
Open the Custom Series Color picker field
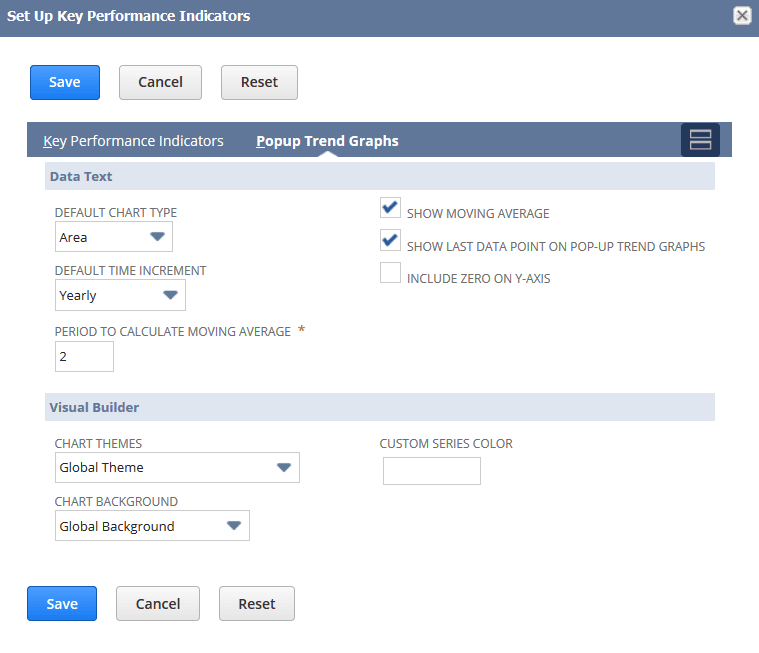click(432, 471)
